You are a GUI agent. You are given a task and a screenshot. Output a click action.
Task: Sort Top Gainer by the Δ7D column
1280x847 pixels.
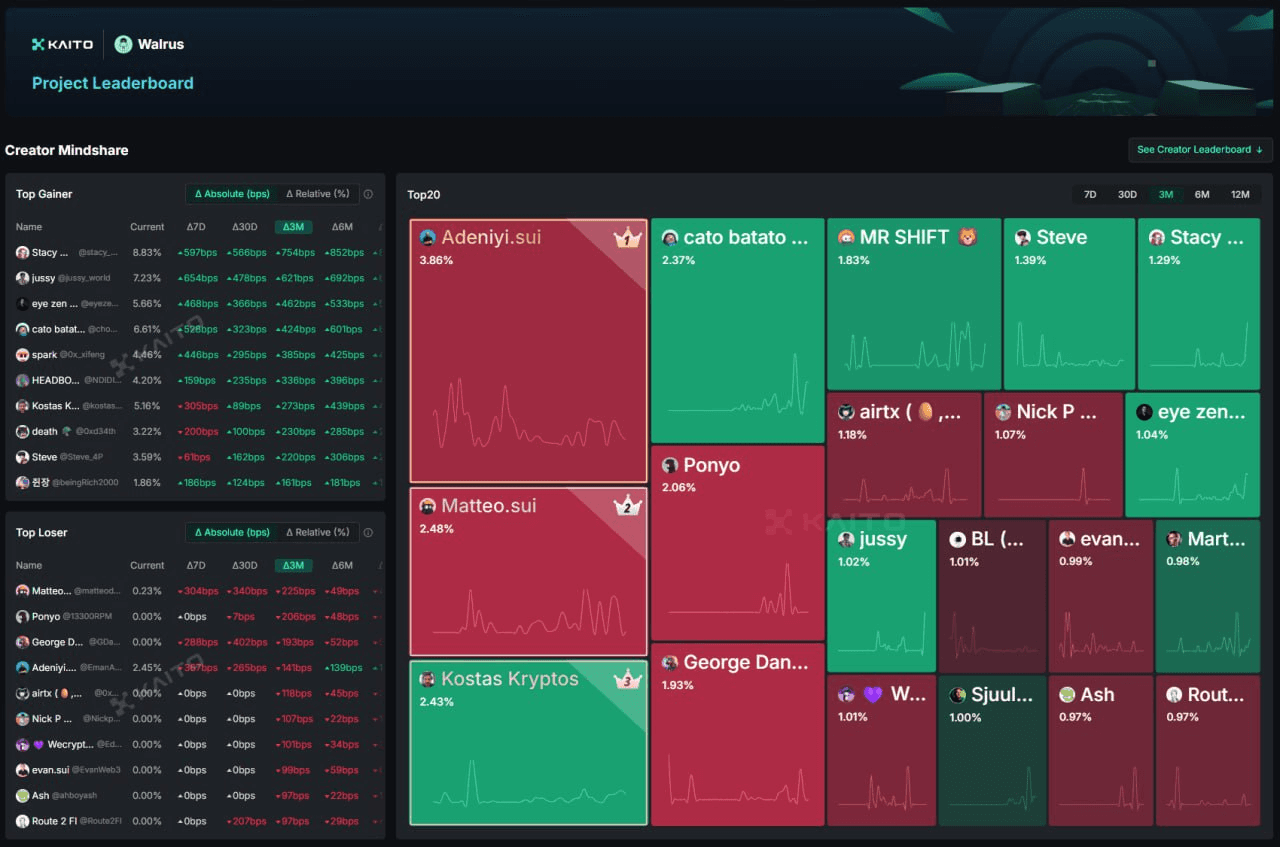[x=196, y=227]
